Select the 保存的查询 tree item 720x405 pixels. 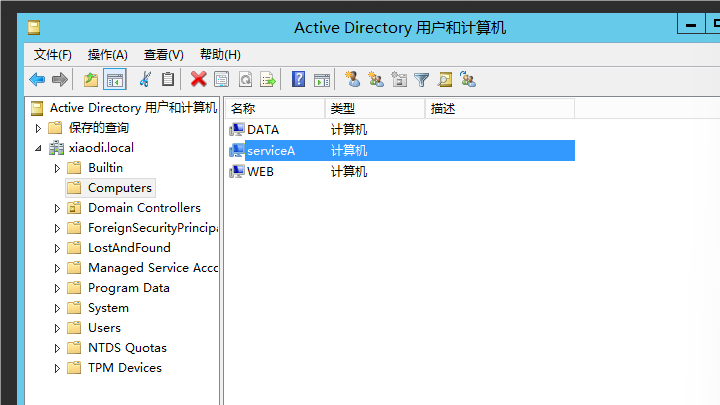point(98,128)
